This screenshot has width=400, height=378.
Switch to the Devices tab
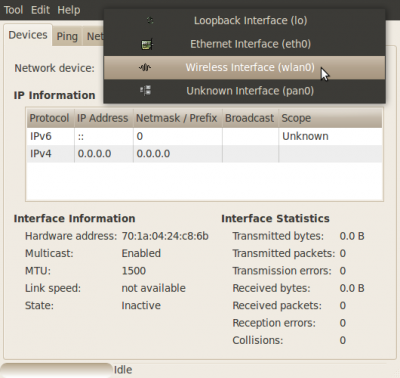tap(28, 35)
